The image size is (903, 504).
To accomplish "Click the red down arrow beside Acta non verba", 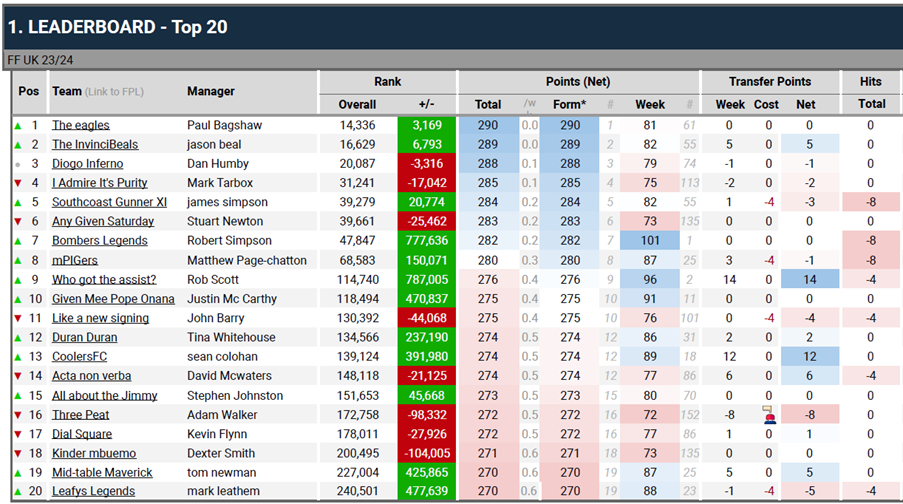I will tap(17, 376).
